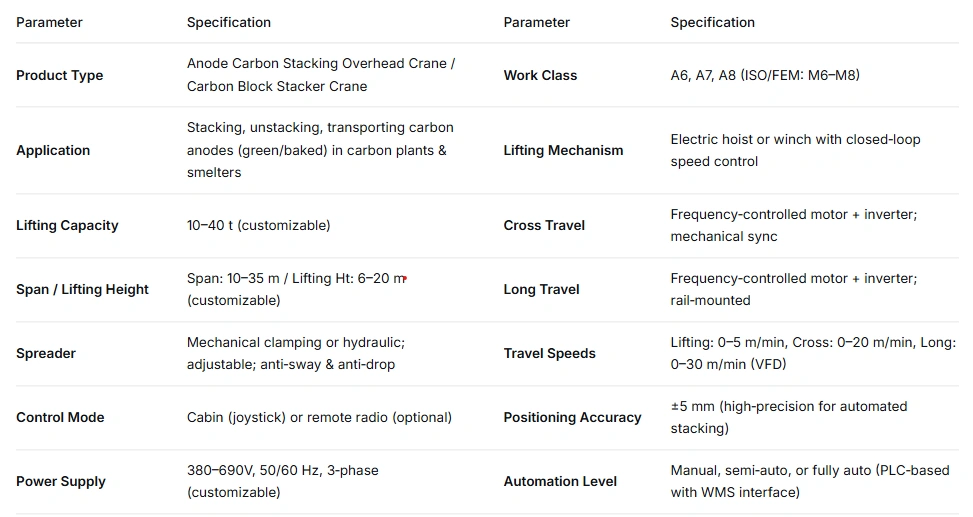Click the Product Type row label
973x517 pixels.
pos(59,75)
